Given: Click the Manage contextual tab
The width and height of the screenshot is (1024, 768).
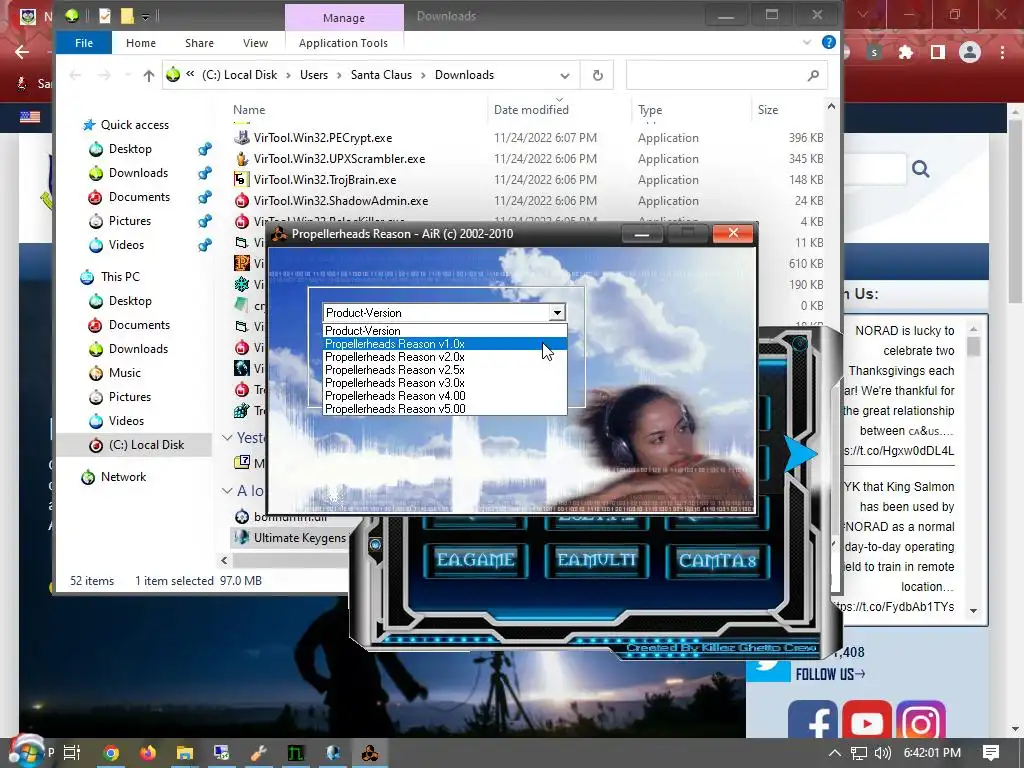Looking at the screenshot, I should 344,18.
